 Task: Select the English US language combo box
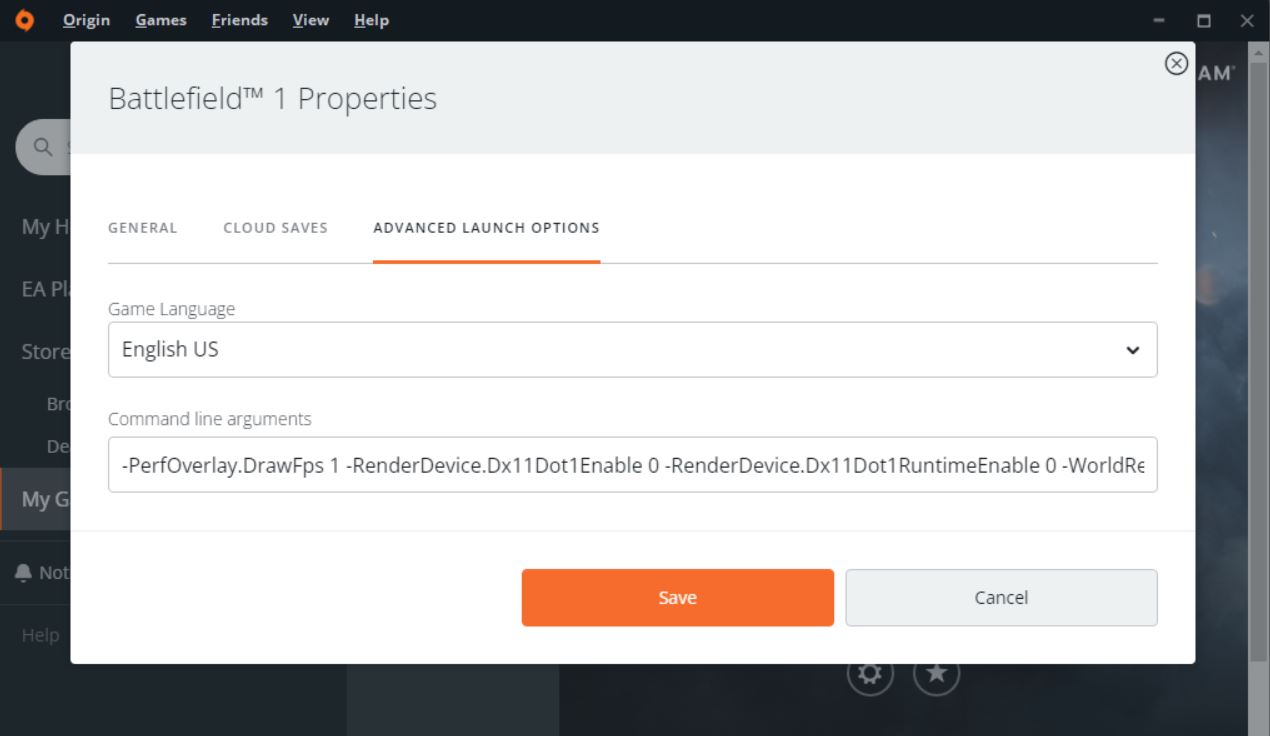[x=633, y=349]
